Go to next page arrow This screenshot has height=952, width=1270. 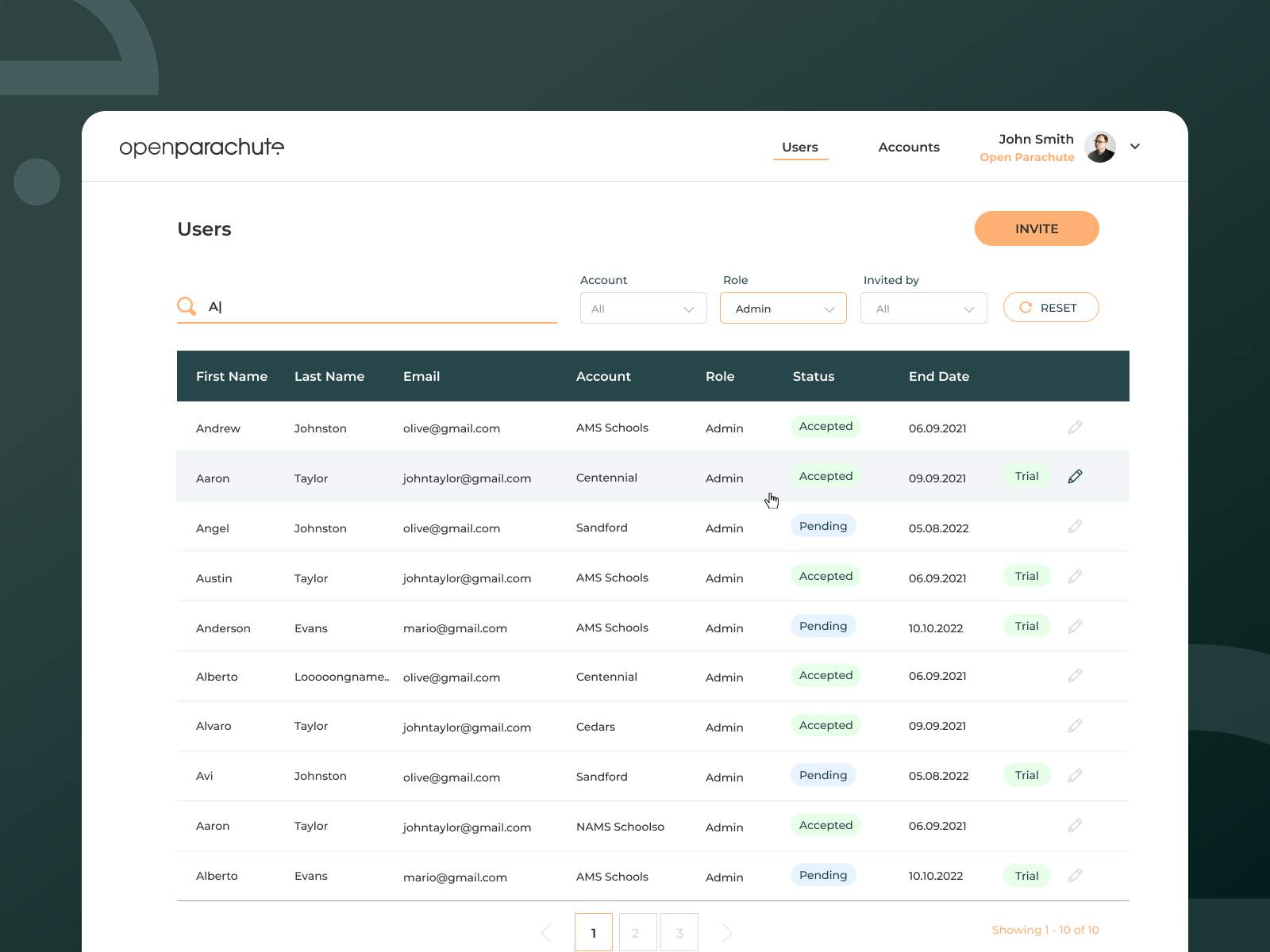click(726, 933)
